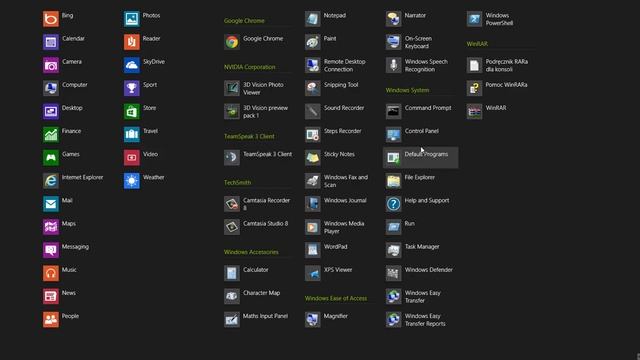Launch the Messaging app icon

[51, 250]
